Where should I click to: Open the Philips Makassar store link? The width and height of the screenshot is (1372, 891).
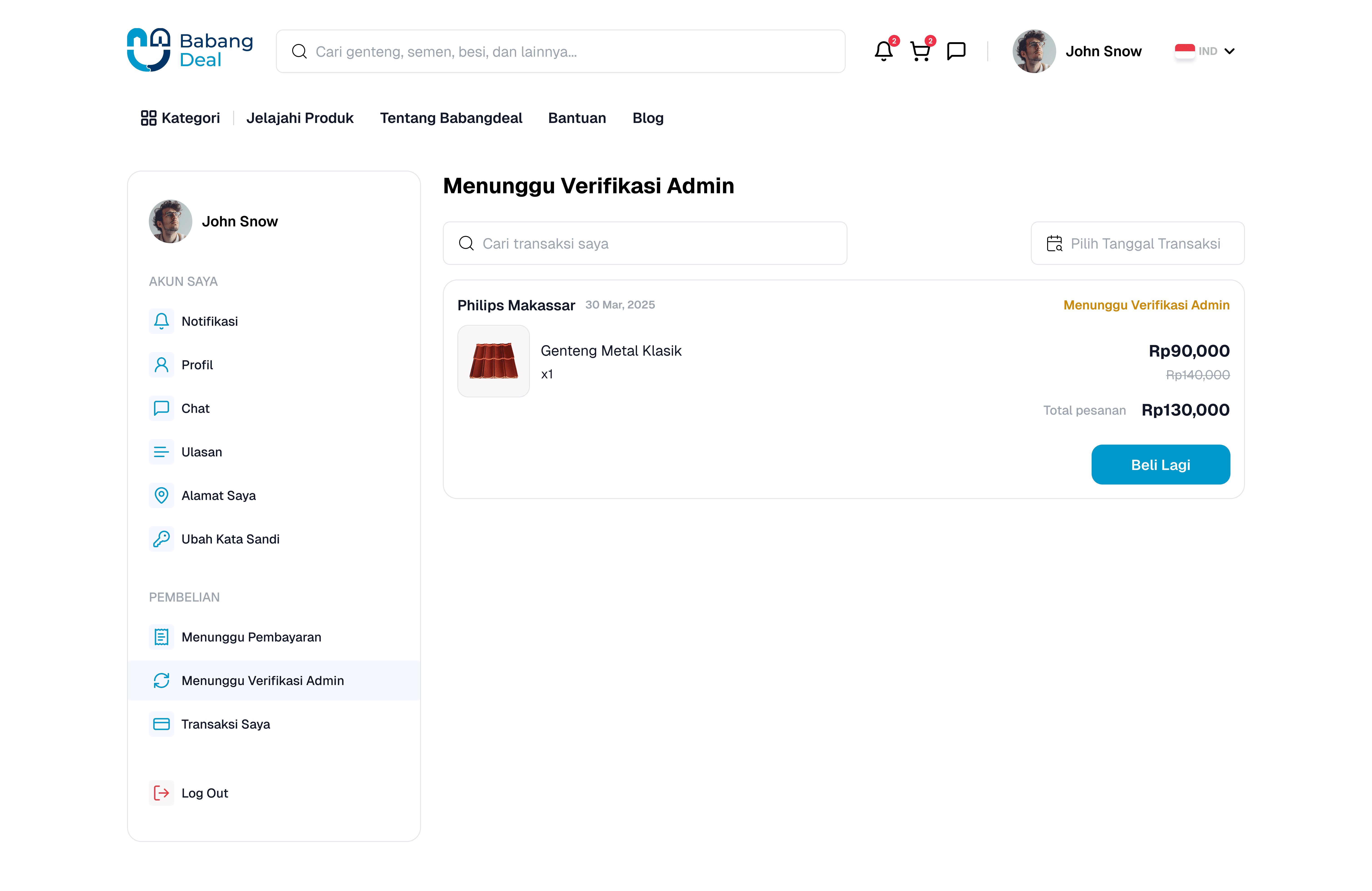[x=516, y=306]
